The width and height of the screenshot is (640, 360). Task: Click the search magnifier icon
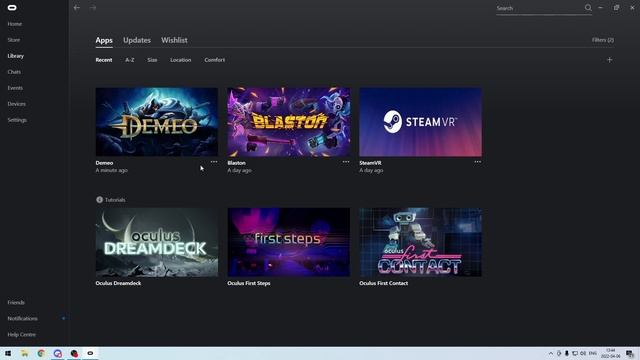click(588, 8)
